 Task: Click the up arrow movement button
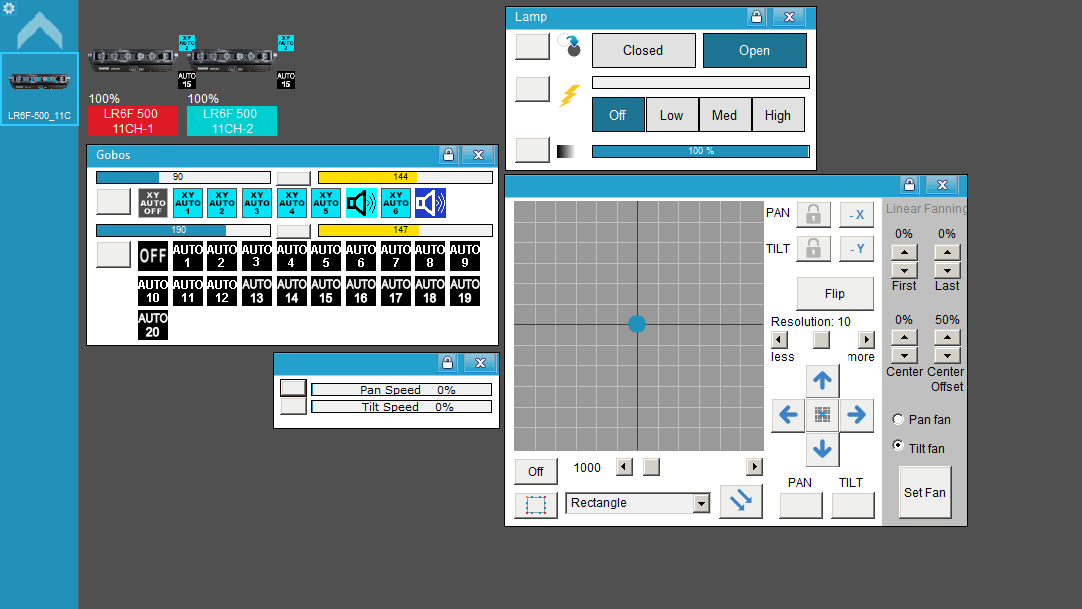[x=822, y=381]
